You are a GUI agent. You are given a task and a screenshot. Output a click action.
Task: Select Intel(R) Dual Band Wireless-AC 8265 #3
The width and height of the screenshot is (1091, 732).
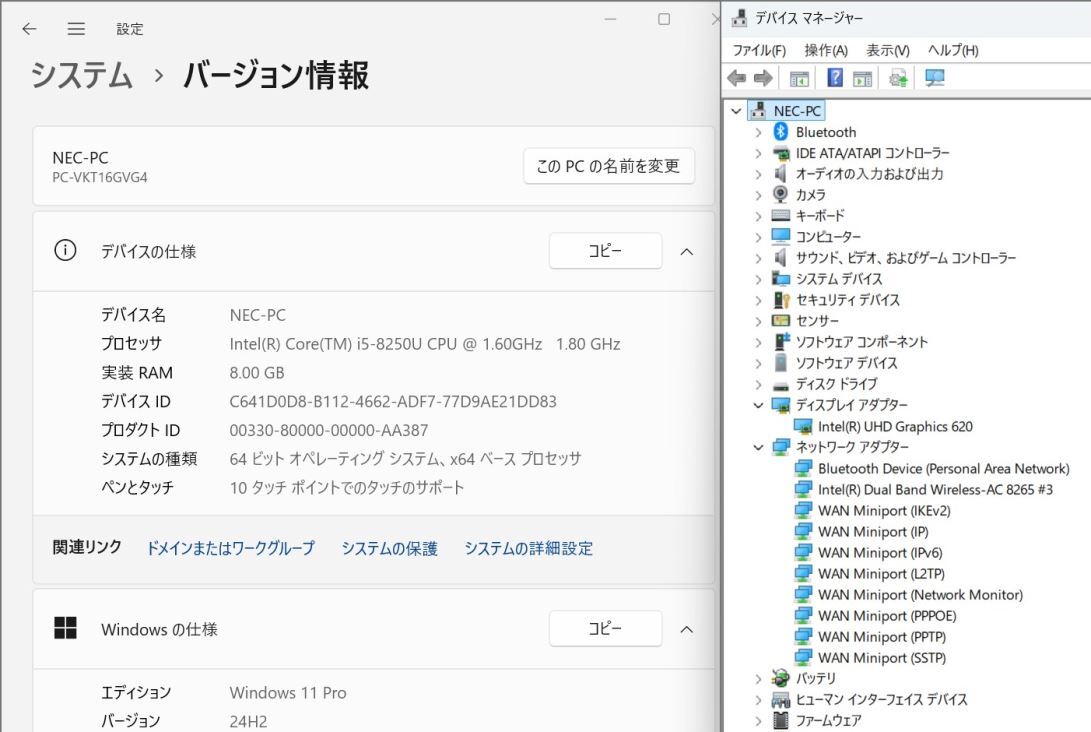coord(935,489)
